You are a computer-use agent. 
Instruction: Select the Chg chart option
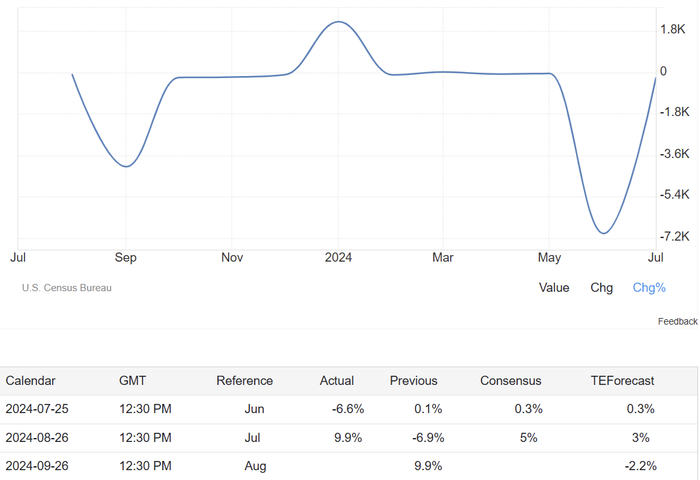point(601,288)
